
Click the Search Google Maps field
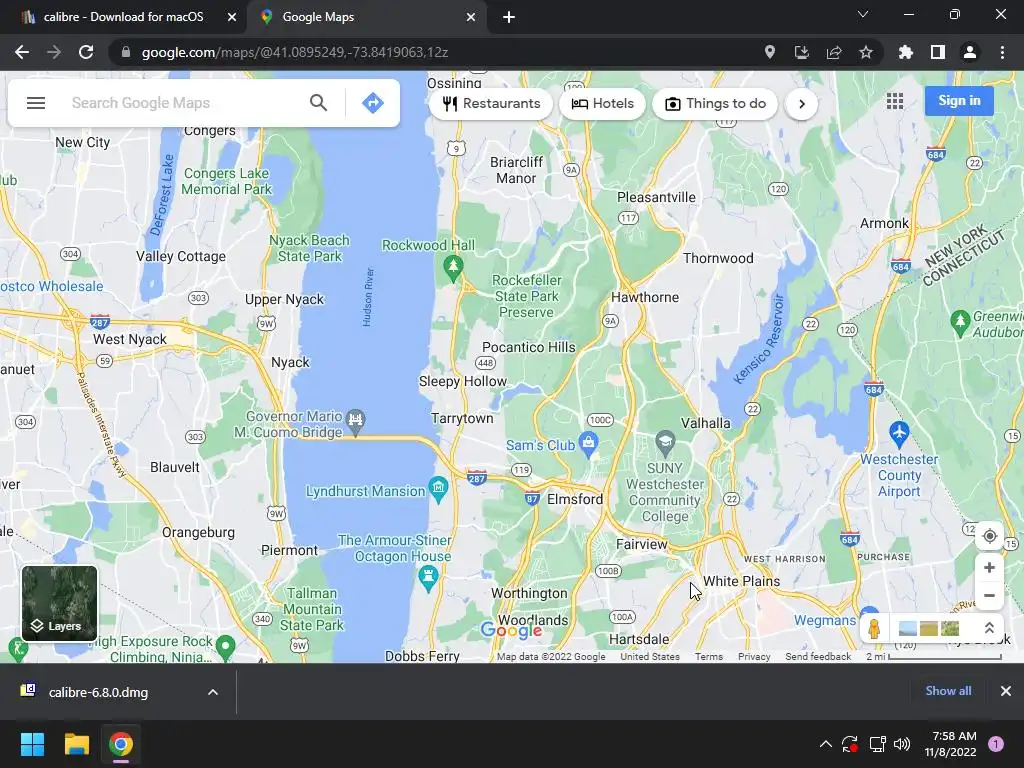point(183,103)
